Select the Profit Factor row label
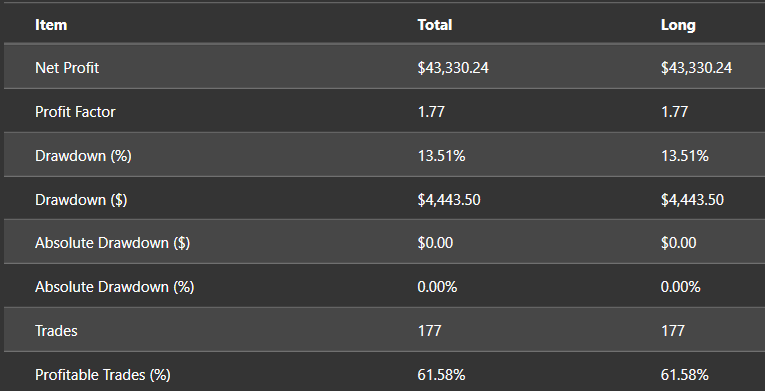 (x=75, y=112)
